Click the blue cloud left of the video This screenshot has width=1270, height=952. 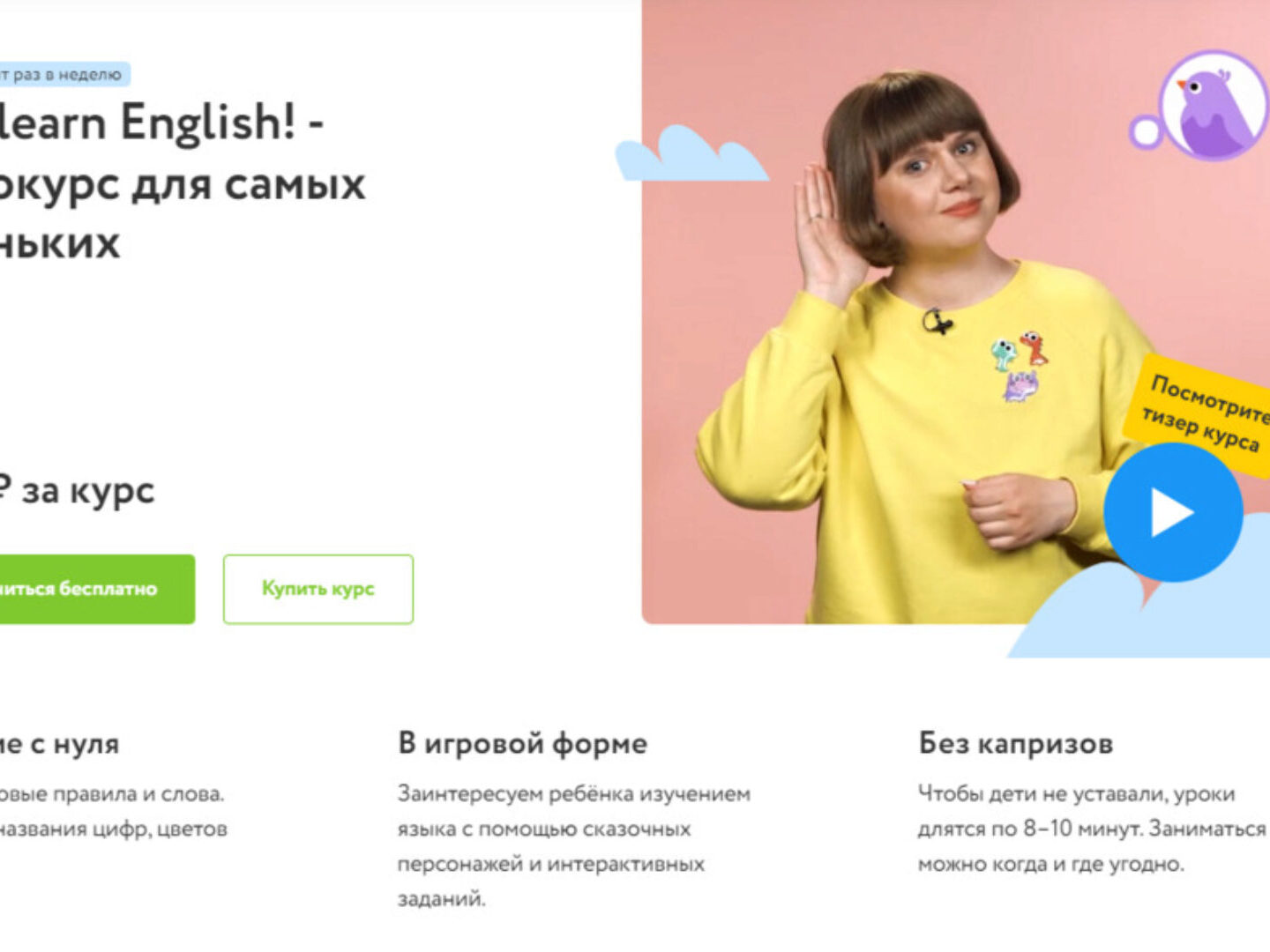click(x=690, y=154)
